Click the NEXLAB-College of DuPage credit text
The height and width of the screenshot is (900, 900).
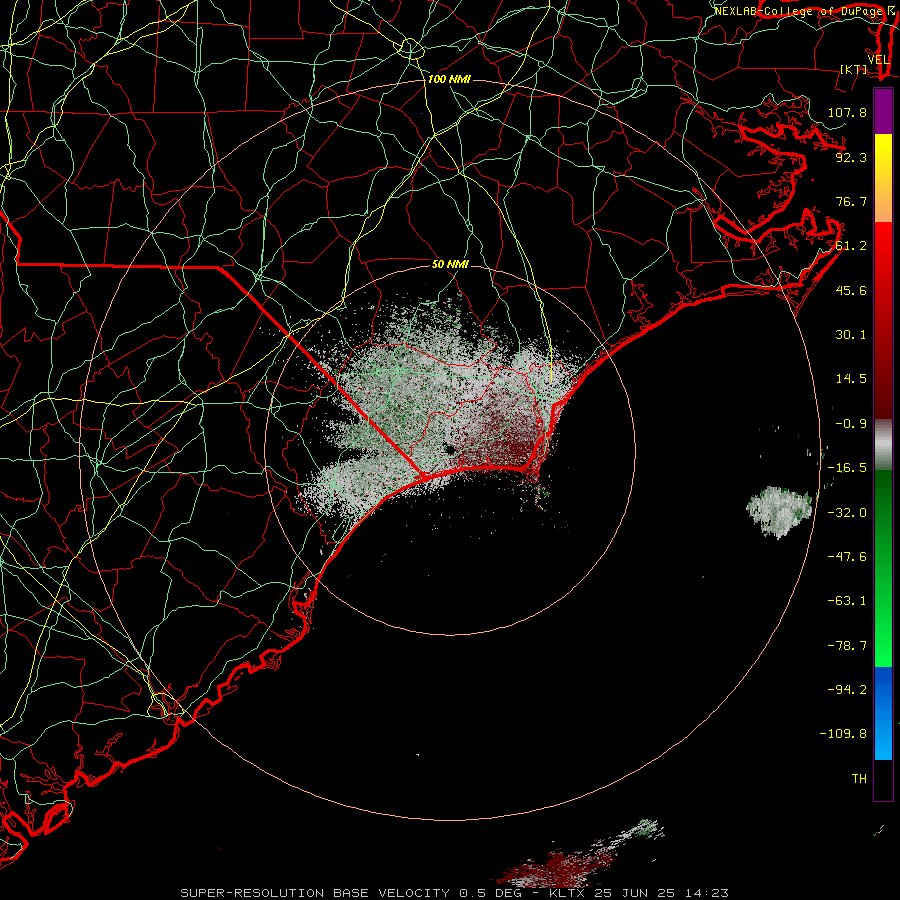[x=799, y=11]
